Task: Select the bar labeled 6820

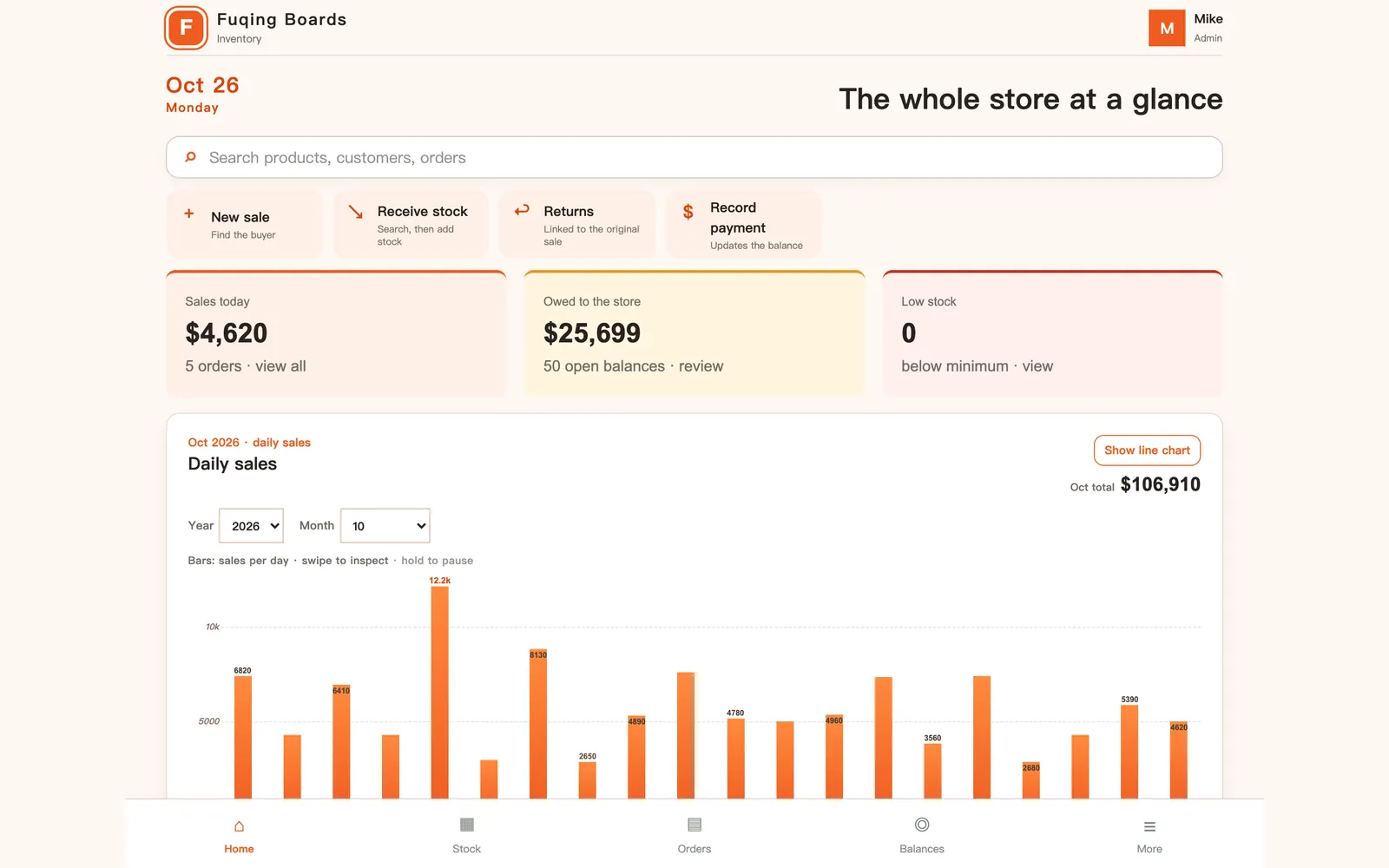Action: pos(243,737)
